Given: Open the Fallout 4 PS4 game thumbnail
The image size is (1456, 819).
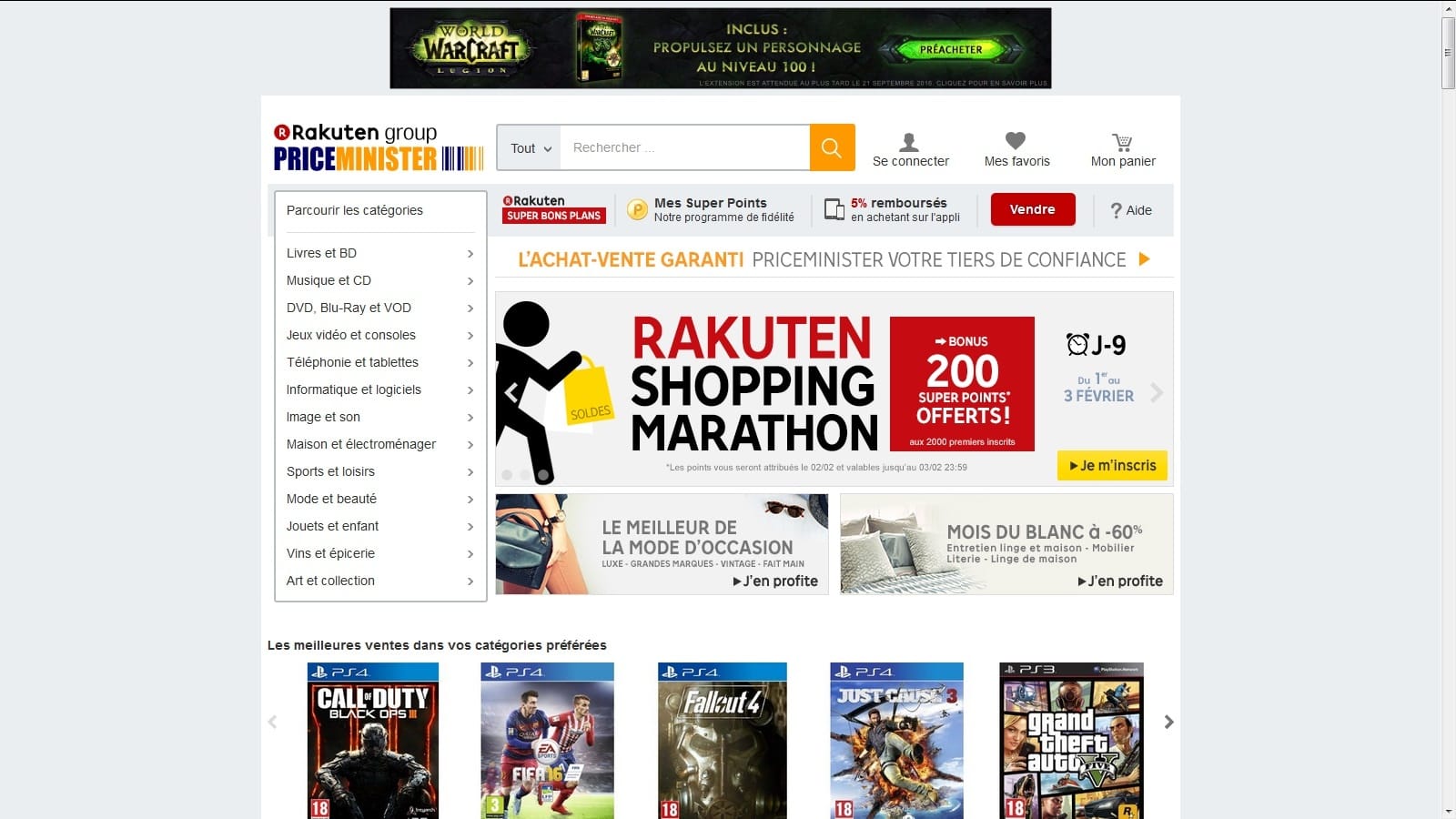Looking at the screenshot, I should click(722, 740).
